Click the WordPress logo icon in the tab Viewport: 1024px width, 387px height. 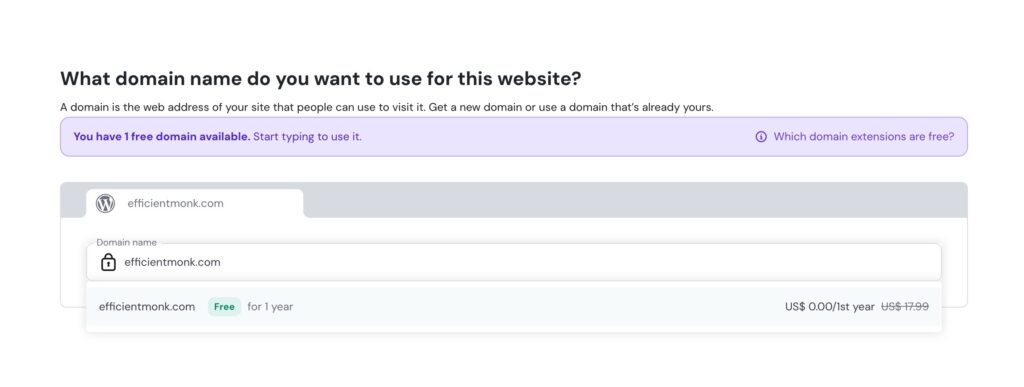105,204
